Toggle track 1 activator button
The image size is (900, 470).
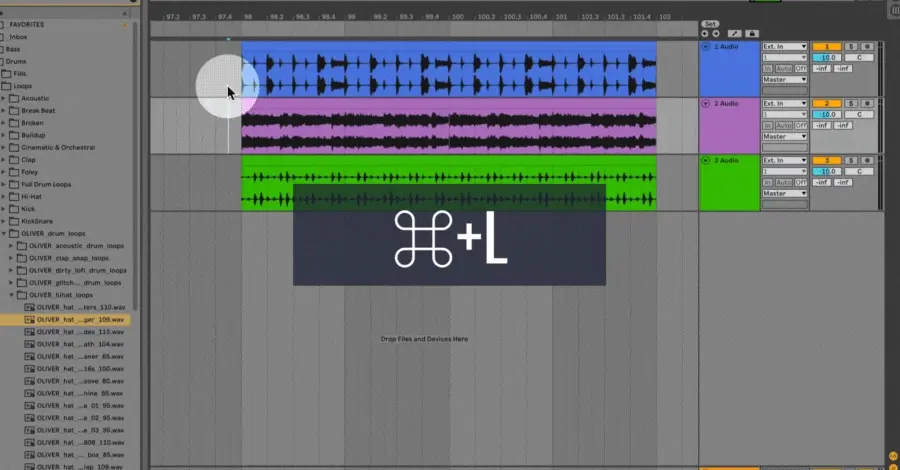point(827,46)
